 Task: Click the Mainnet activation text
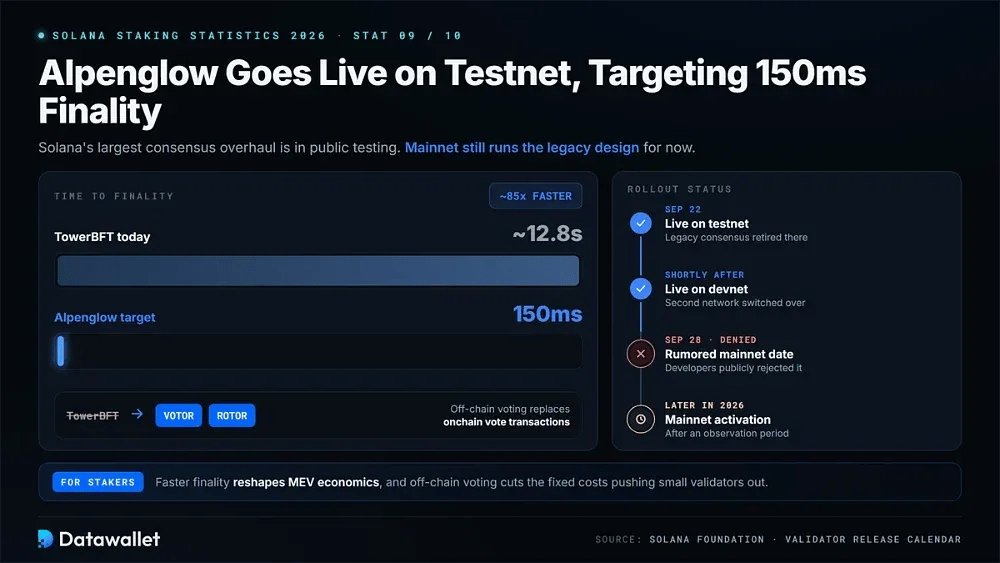point(717,420)
